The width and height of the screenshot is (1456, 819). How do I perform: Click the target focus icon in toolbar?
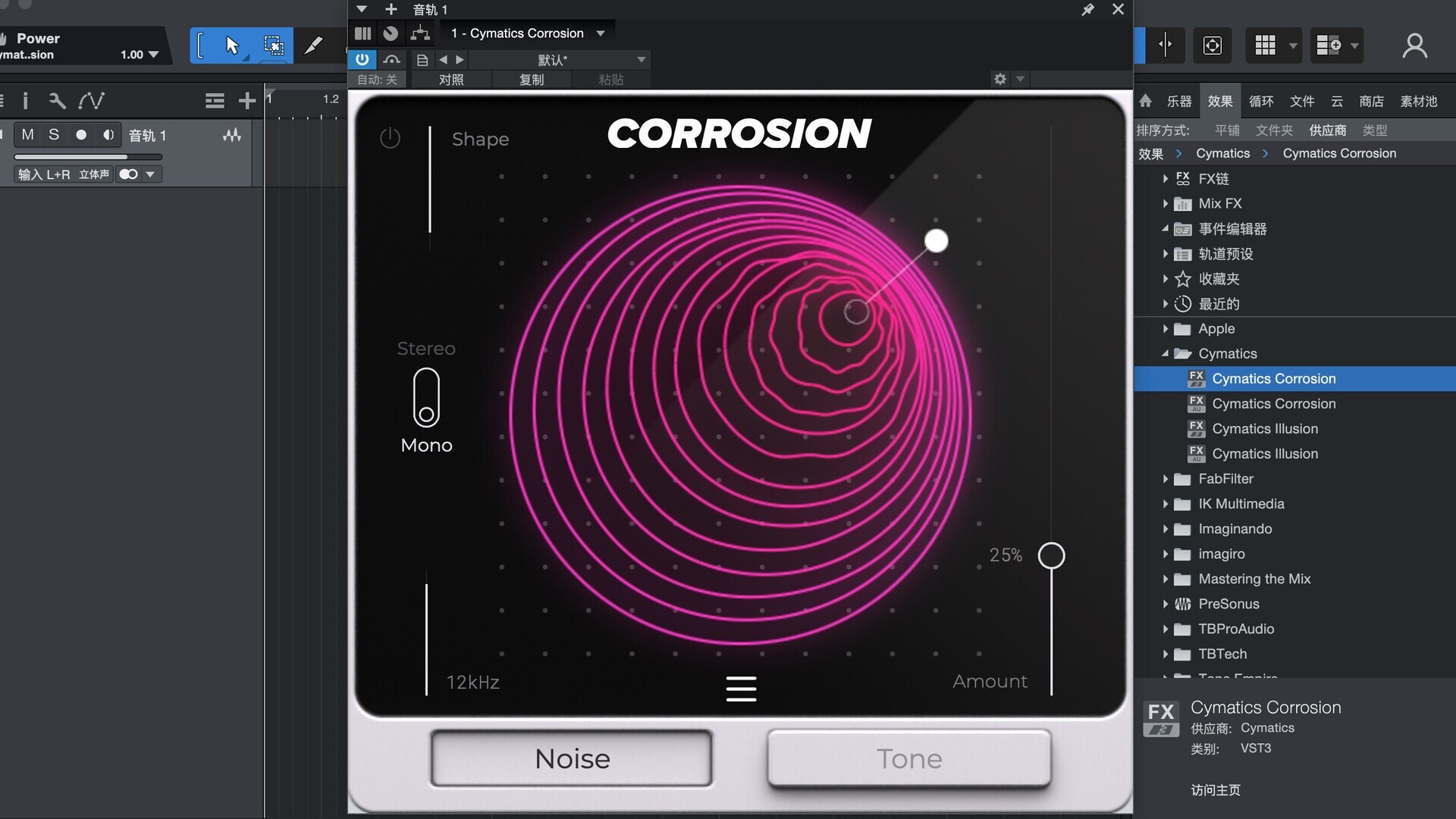[1213, 45]
